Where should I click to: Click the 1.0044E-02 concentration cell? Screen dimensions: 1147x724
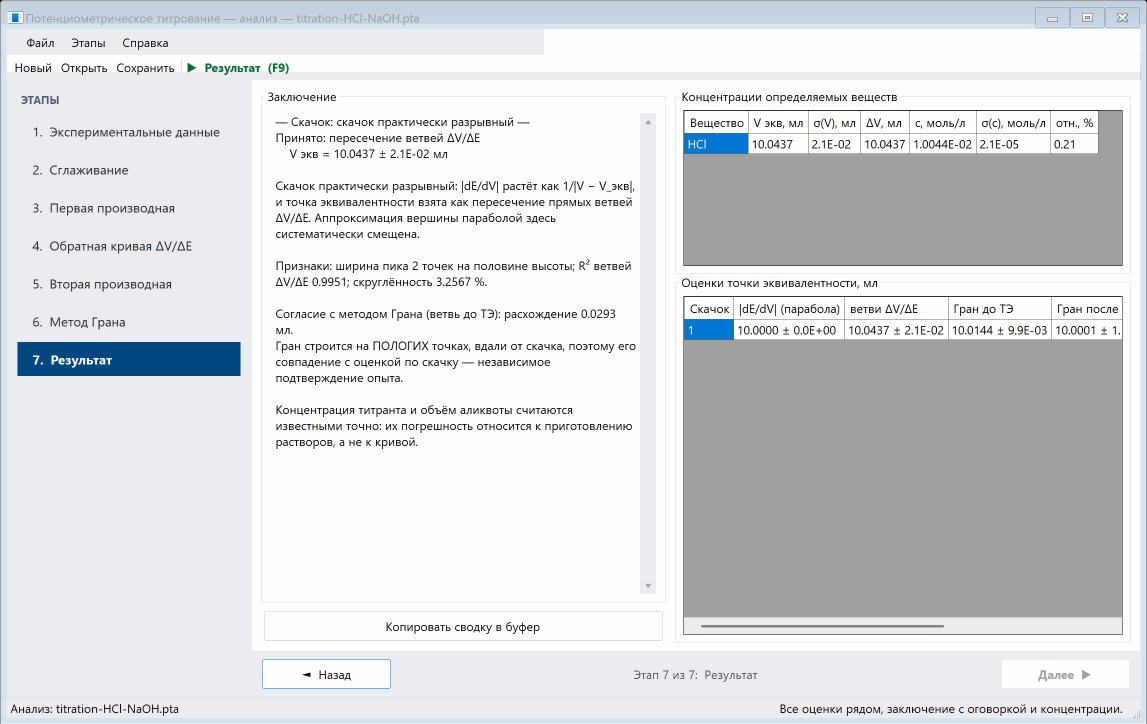(x=943, y=144)
